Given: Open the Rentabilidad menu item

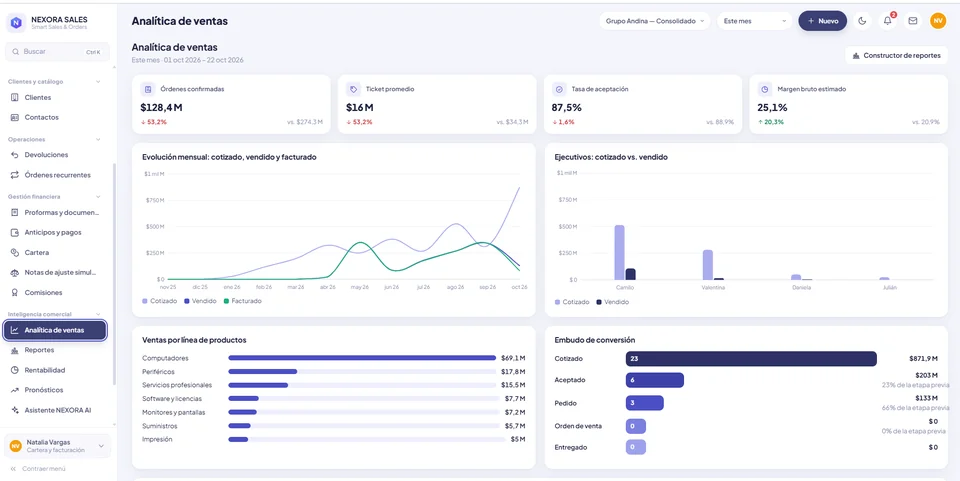Looking at the screenshot, I should pos(55,370).
